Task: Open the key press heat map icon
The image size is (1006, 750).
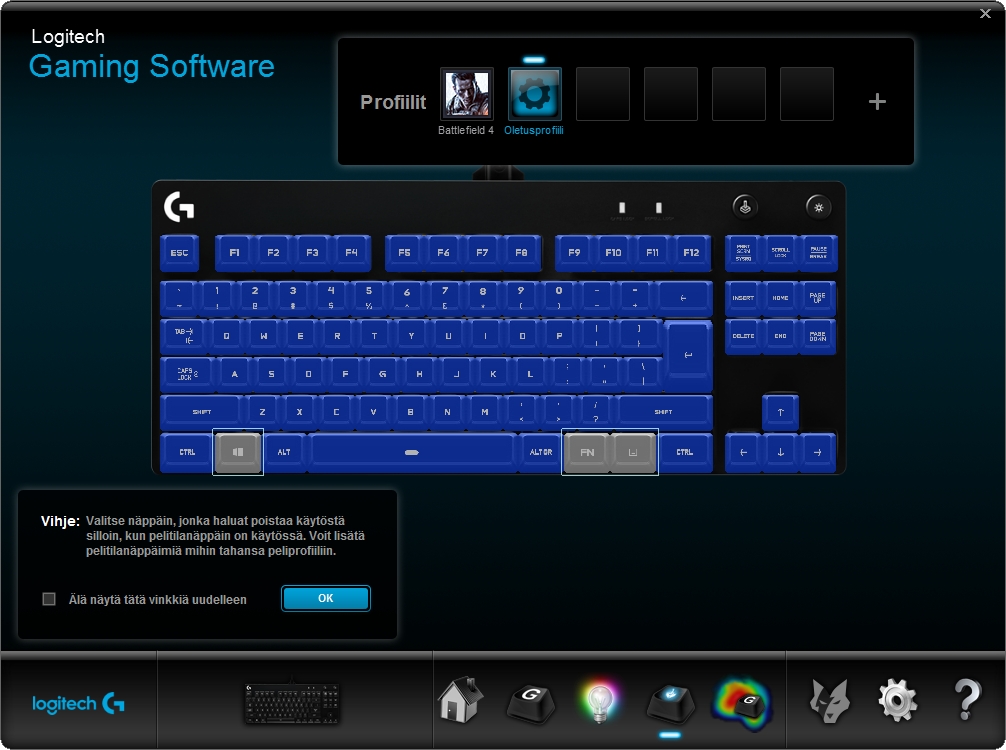Action: tap(743, 704)
